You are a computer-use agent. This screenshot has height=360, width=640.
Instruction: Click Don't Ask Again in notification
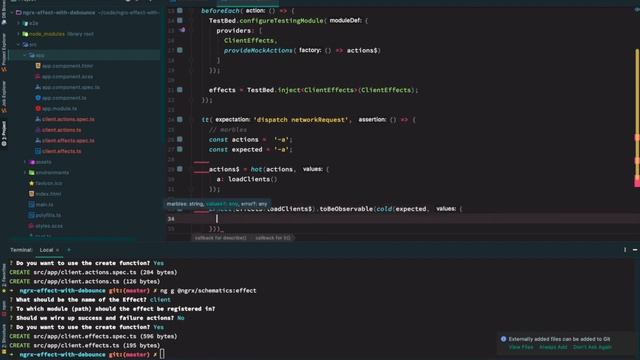(x=592, y=347)
